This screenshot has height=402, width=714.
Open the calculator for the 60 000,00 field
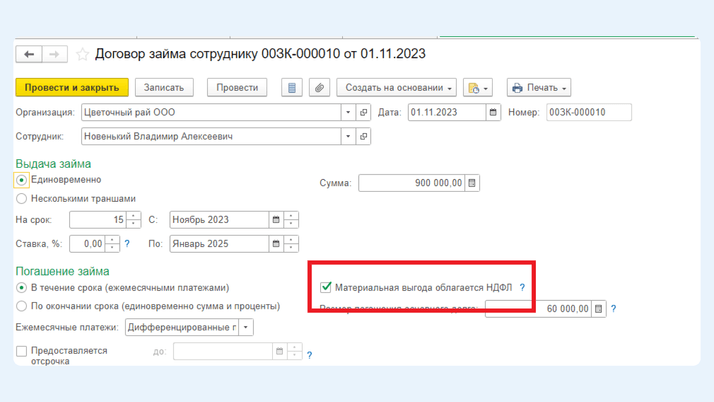tap(598, 309)
